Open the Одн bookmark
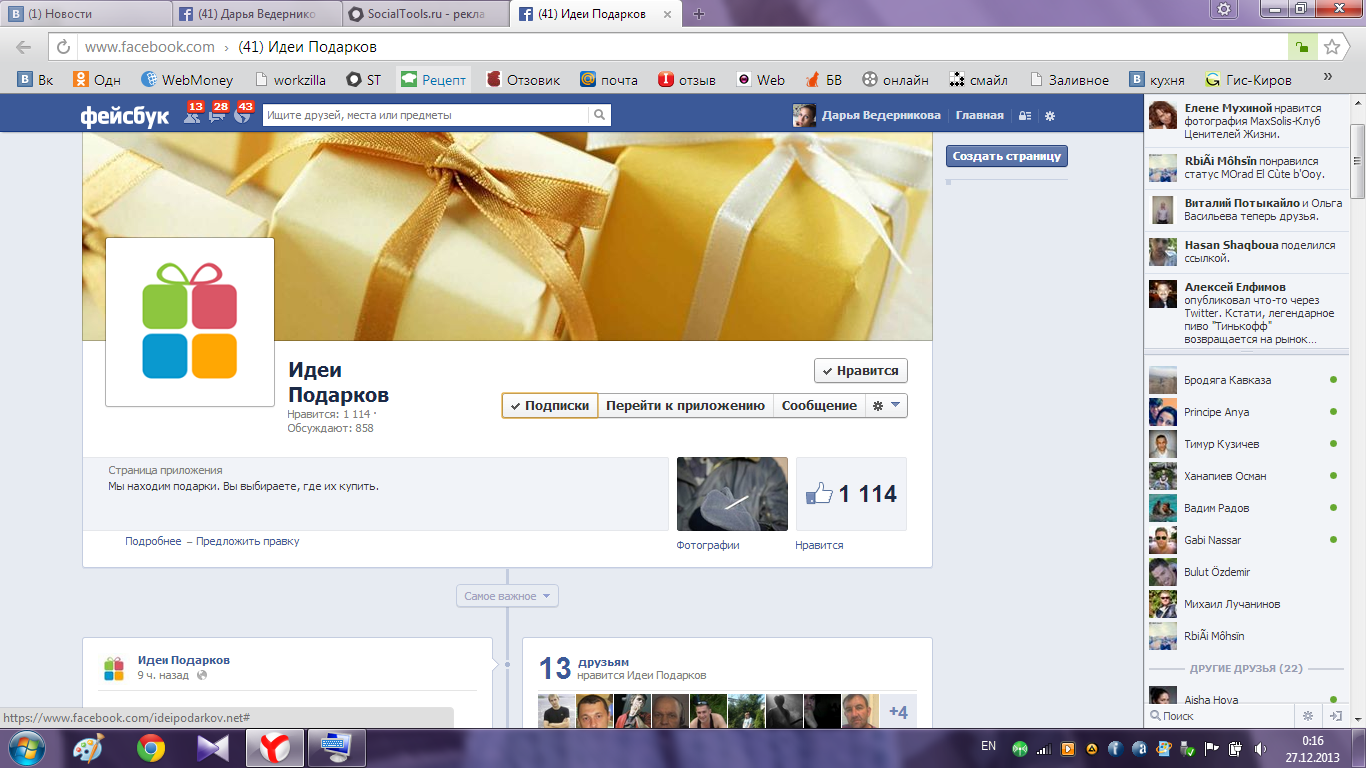 97,80
